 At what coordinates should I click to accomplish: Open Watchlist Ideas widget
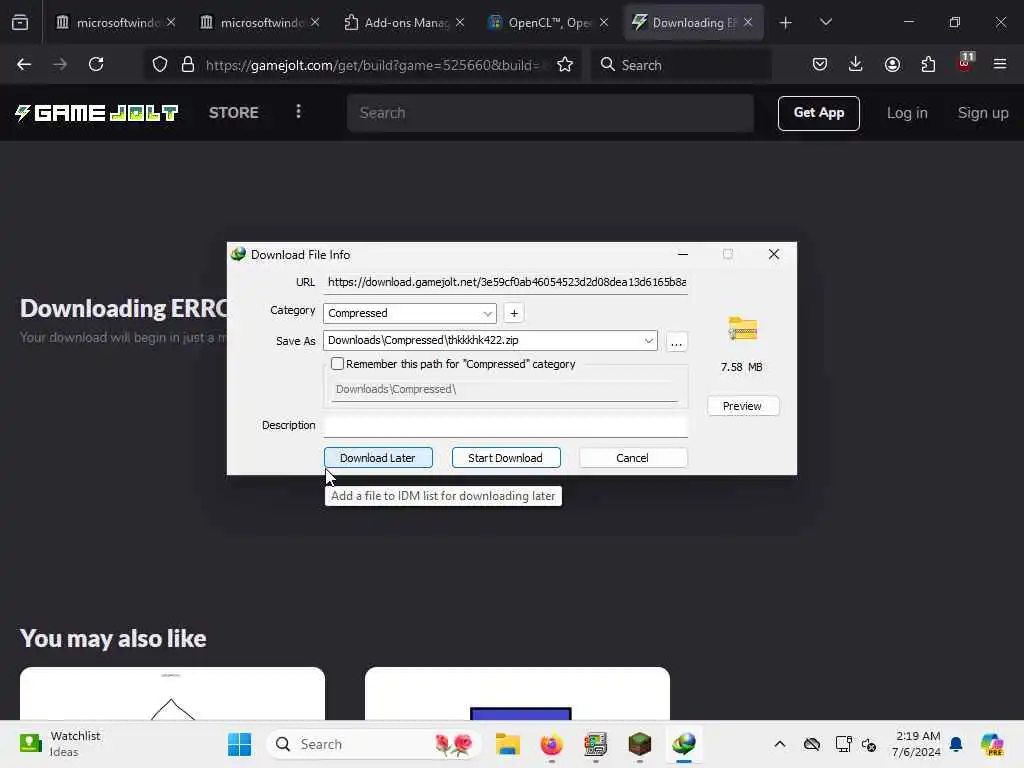click(59, 744)
